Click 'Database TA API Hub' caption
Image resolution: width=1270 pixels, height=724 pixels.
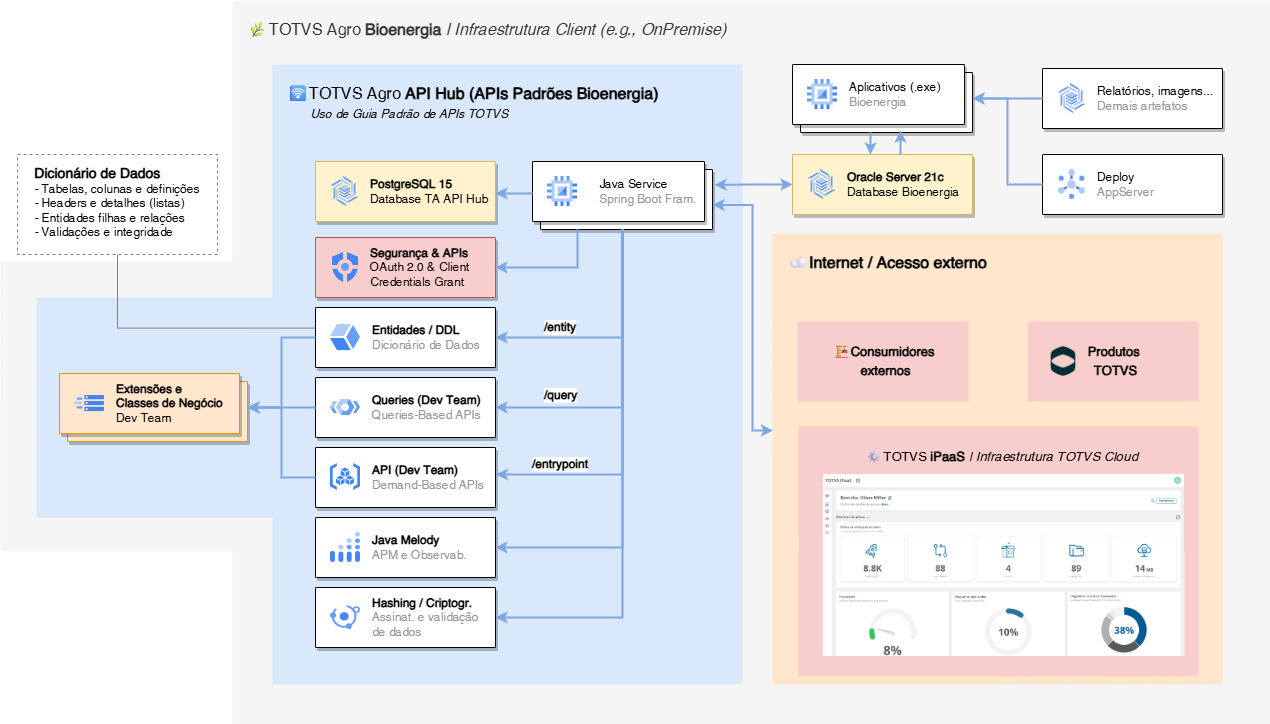coord(429,199)
